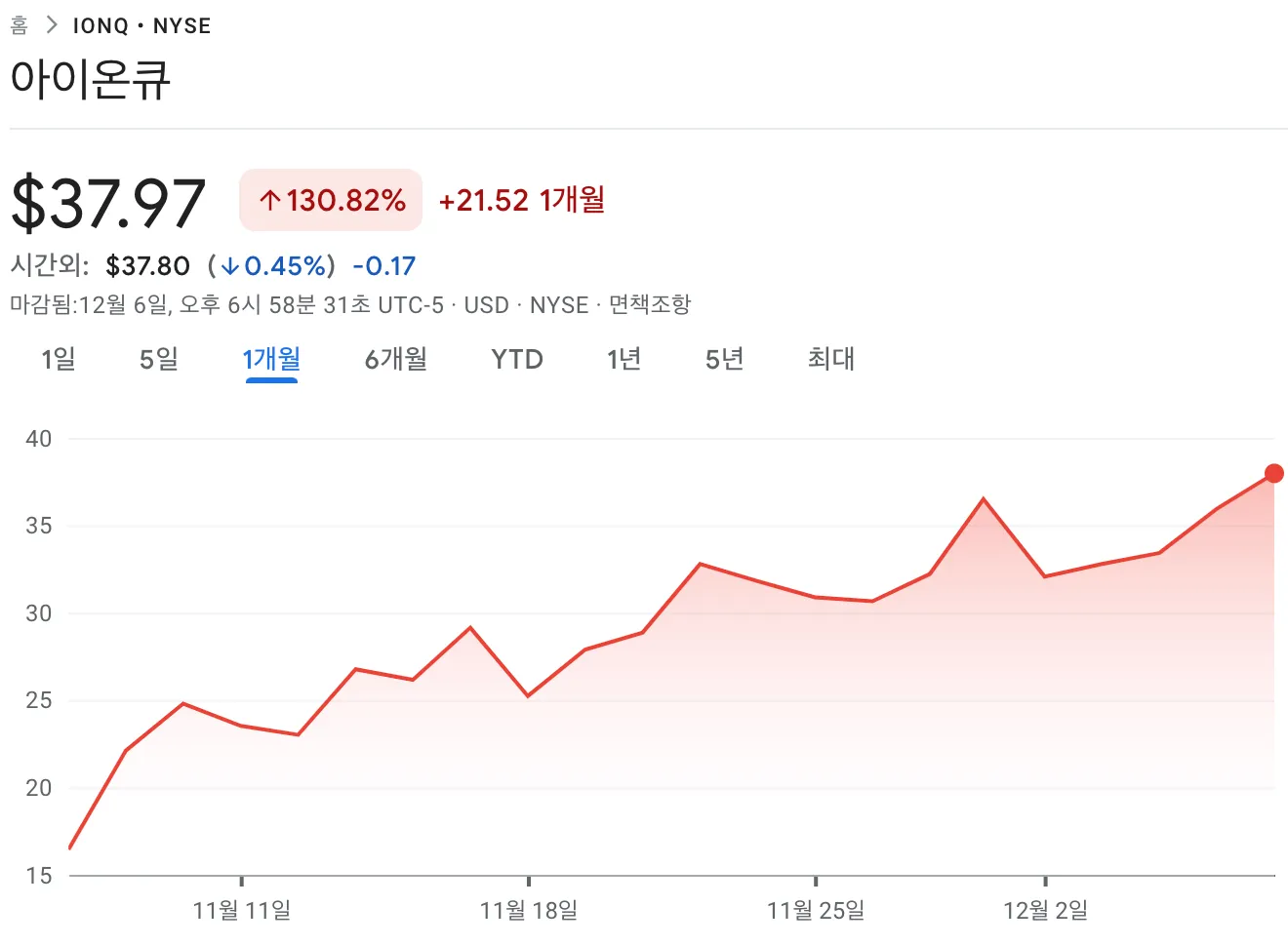Click the red endpoint dot on the chart

[x=1274, y=473]
